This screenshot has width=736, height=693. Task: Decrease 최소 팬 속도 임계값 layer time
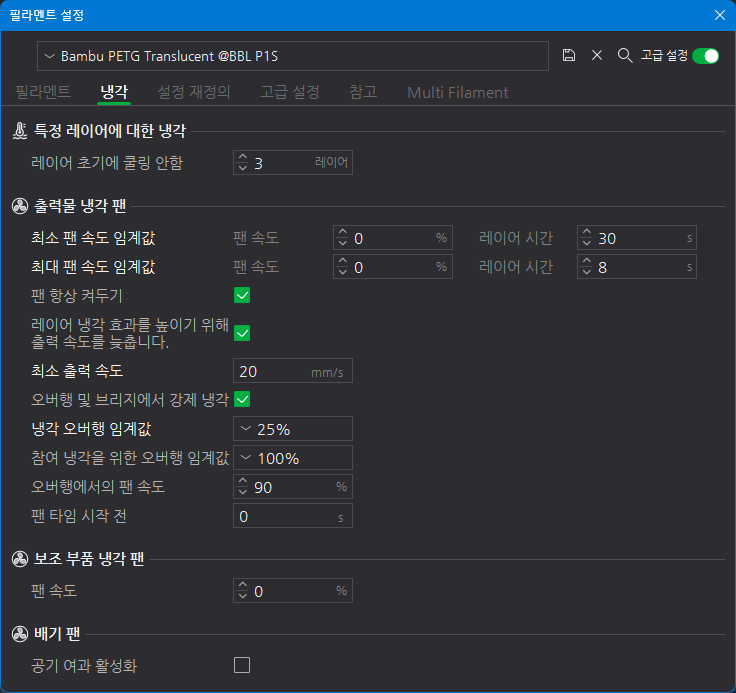point(586,243)
